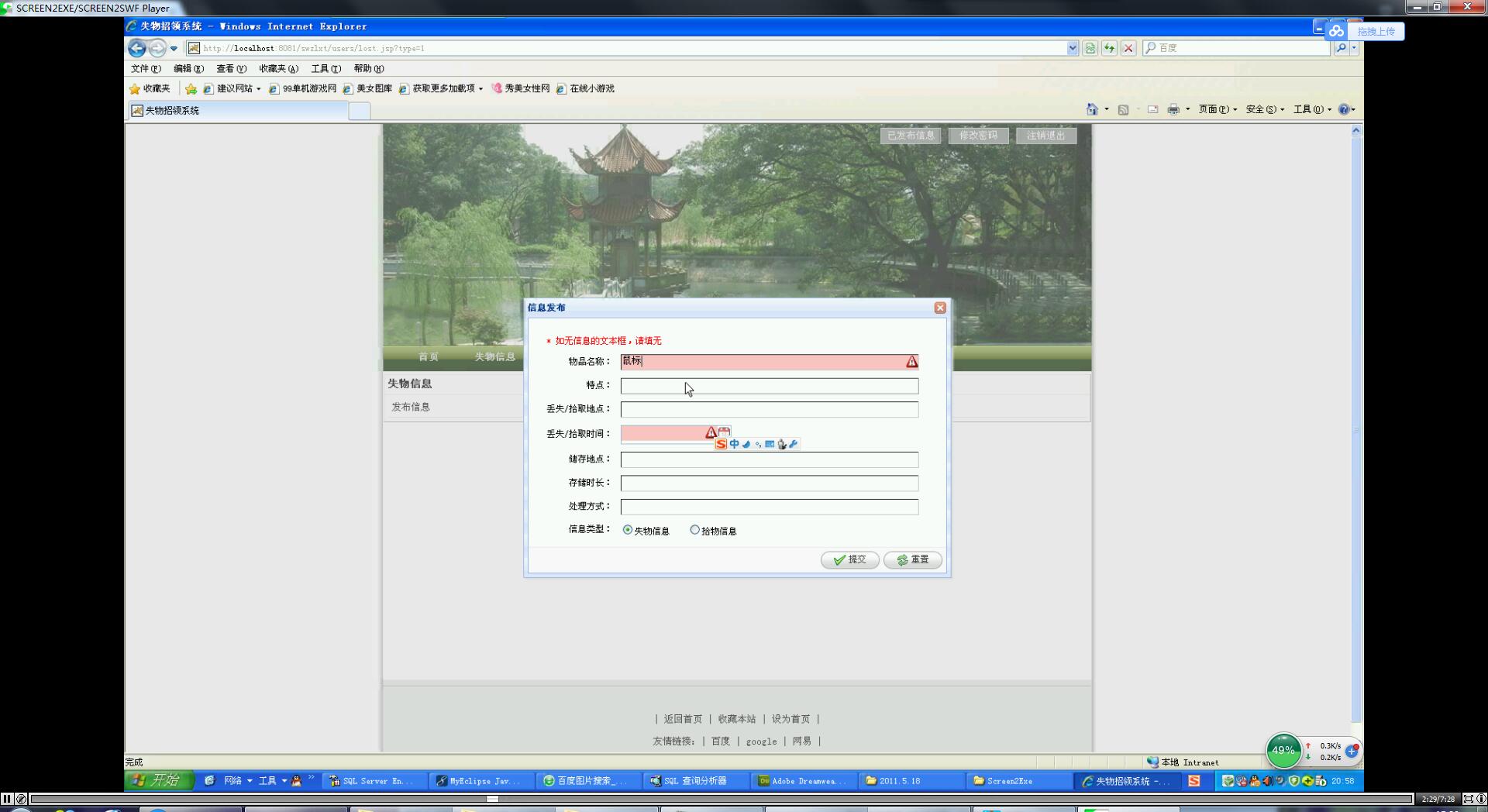This screenshot has height=812, width=1488.
Task: Click the Print icon in command bar
Action: pyautogui.click(x=1173, y=109)
